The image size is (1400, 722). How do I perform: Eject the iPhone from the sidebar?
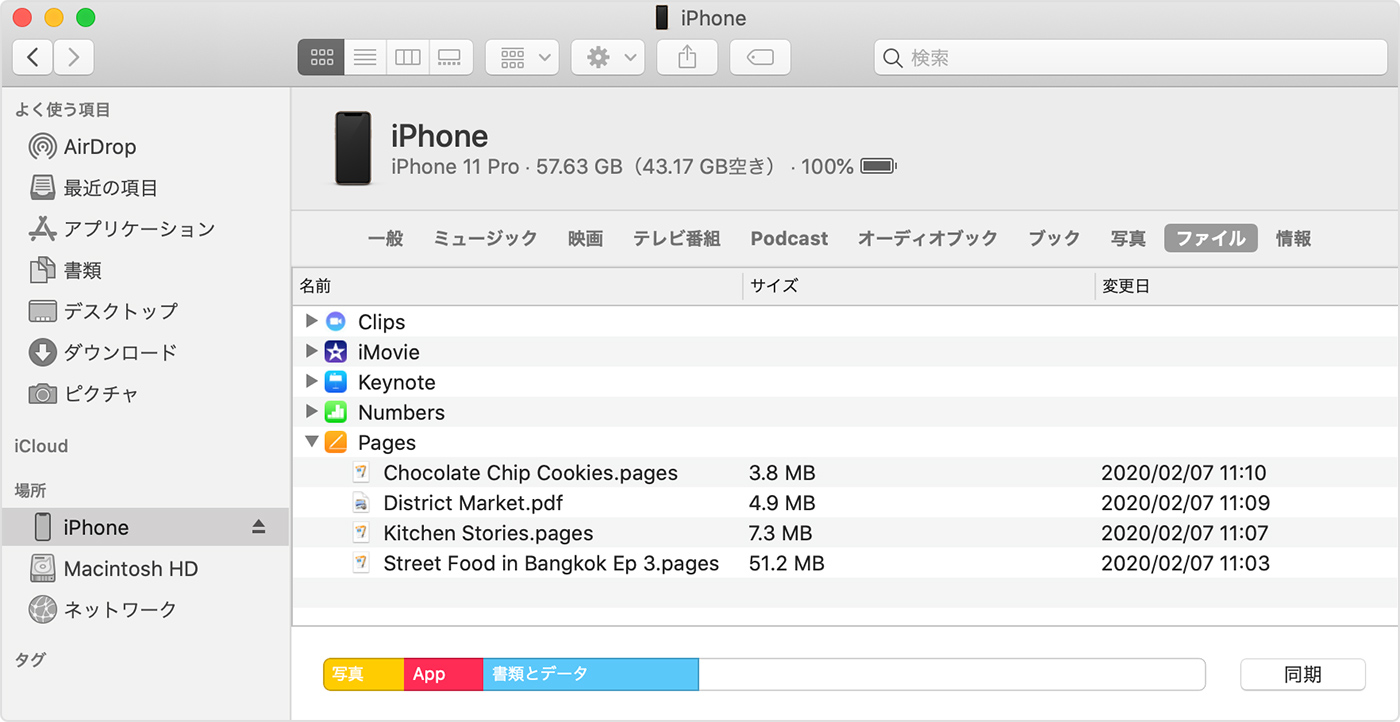(x=259, y=527)
